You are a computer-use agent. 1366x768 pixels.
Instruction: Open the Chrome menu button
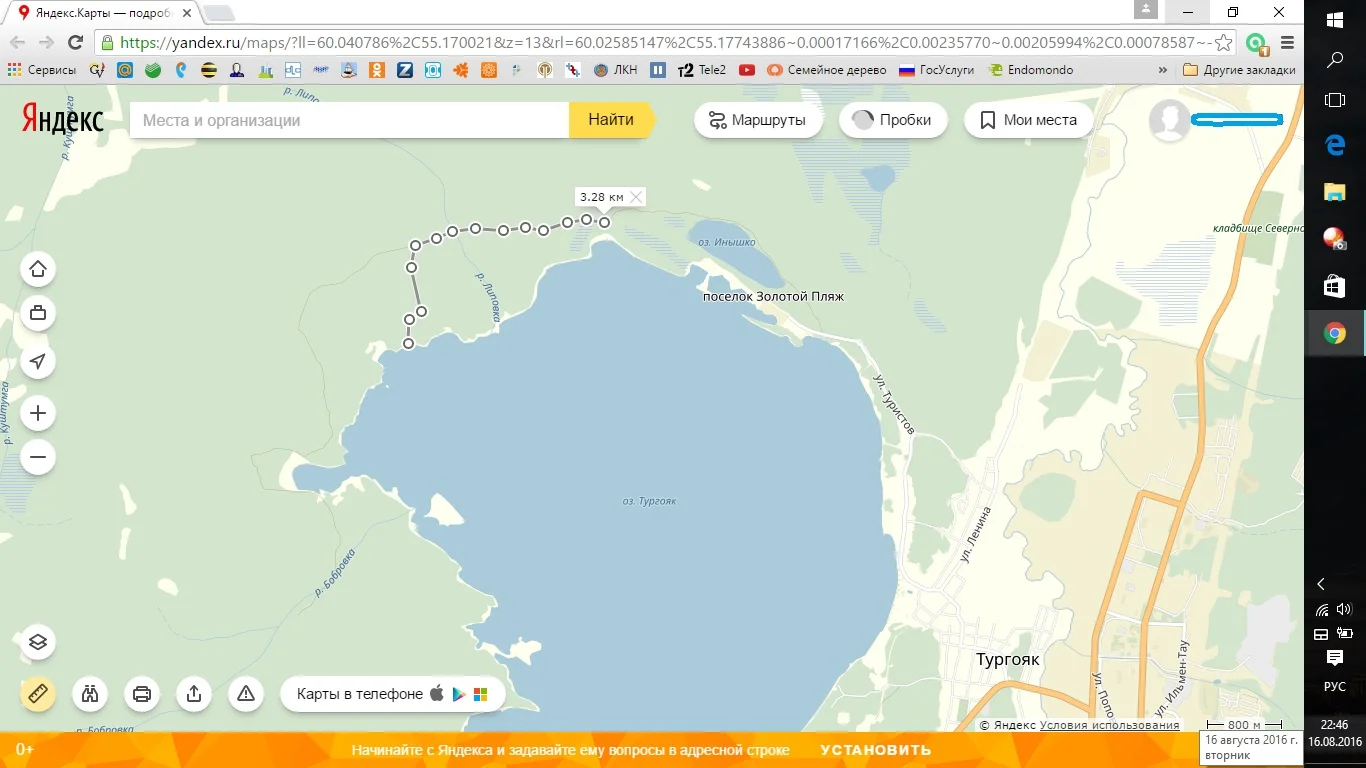coord(1287,43)
